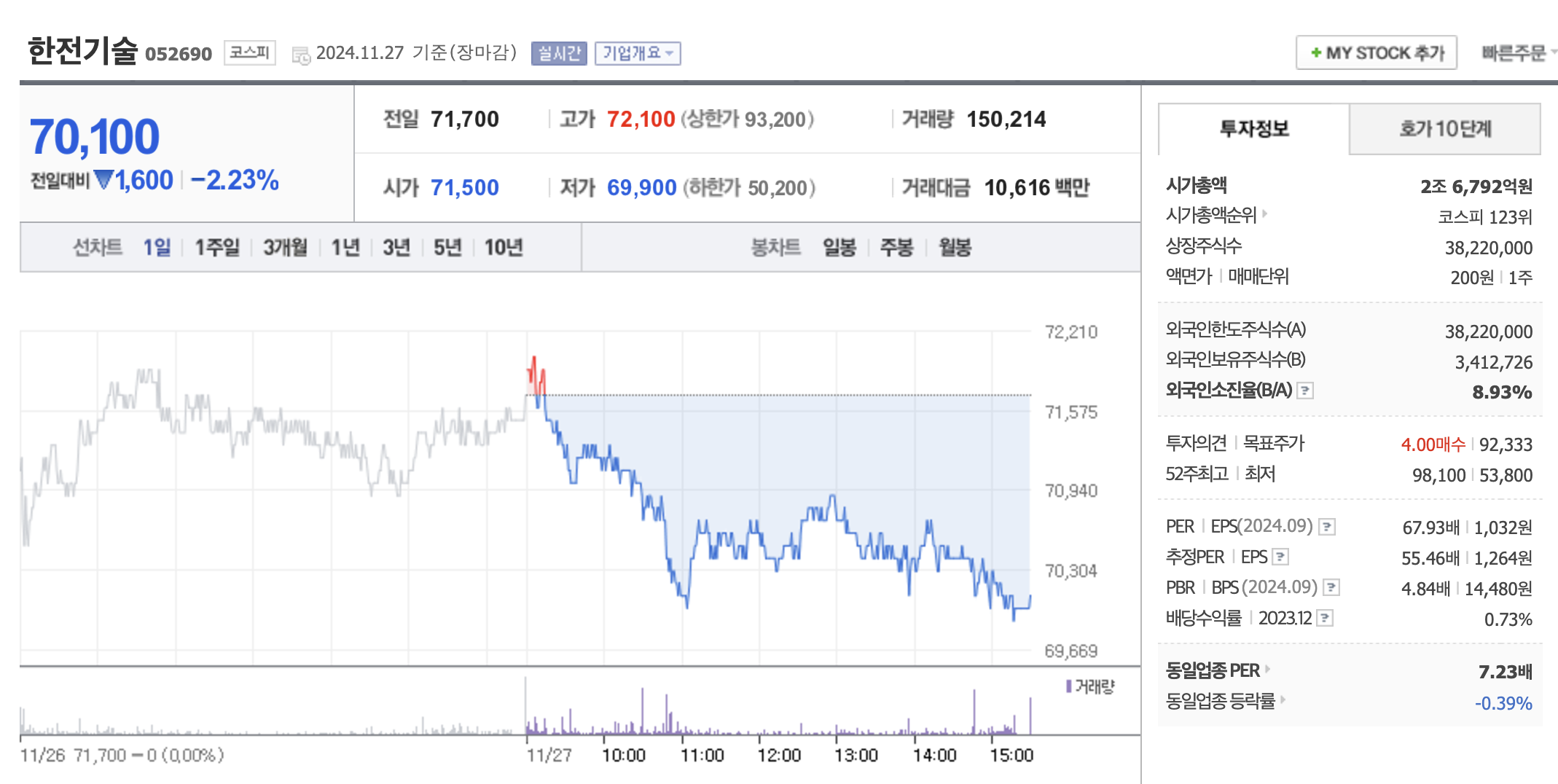Click the trading volume 150,214
1558x784 pixels.
tap(1006, 119)
